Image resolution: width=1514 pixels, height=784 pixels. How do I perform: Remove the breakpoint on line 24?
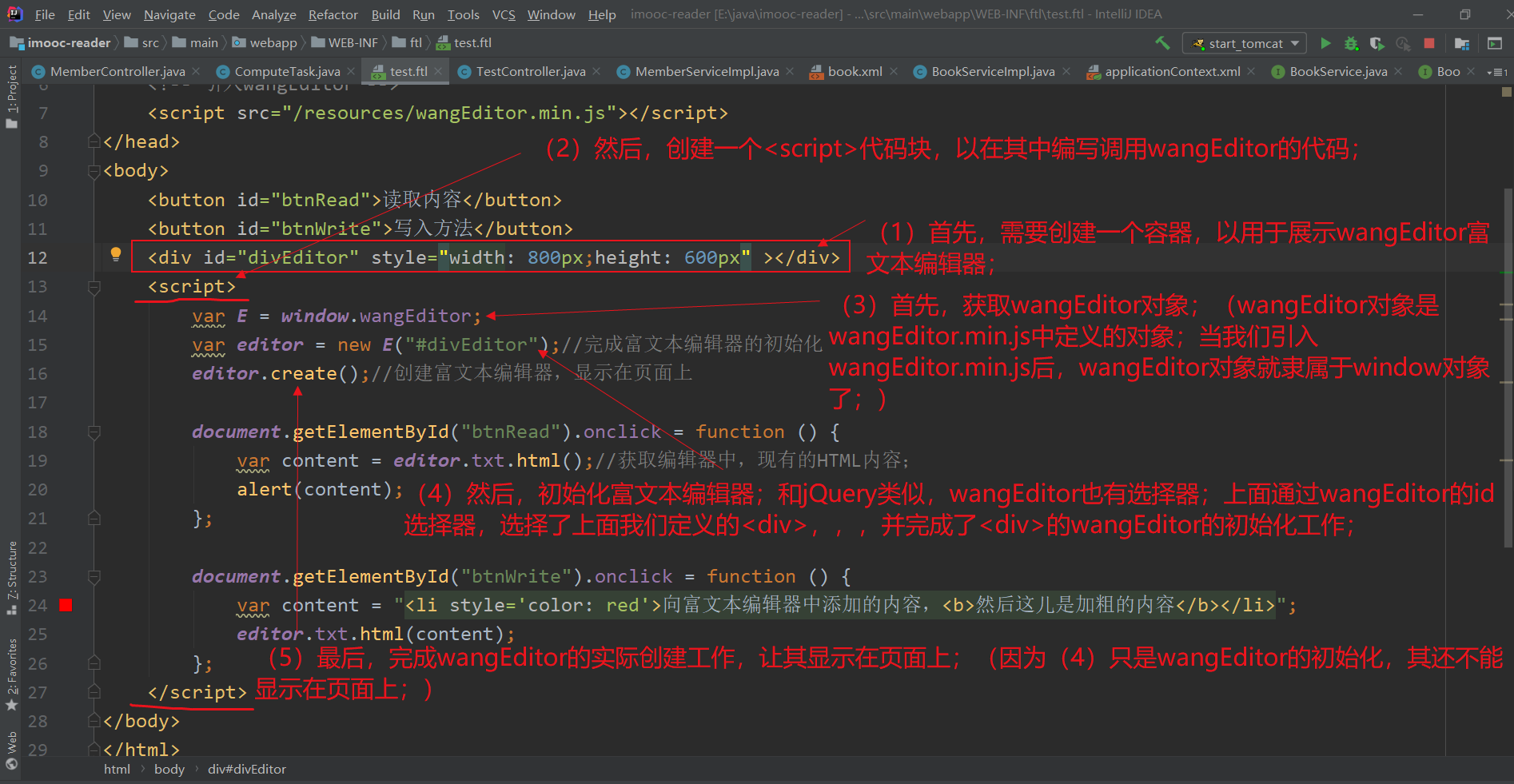pyautogui.click(x=66, y=606)
